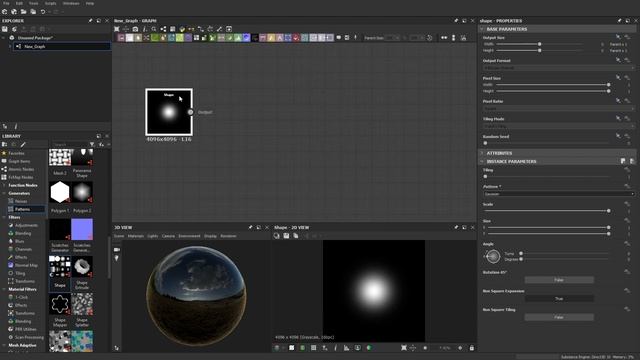640x360 pixels.
Task: Click the New Substance package icon in top toolbar
Action: [x=4, y=12]
